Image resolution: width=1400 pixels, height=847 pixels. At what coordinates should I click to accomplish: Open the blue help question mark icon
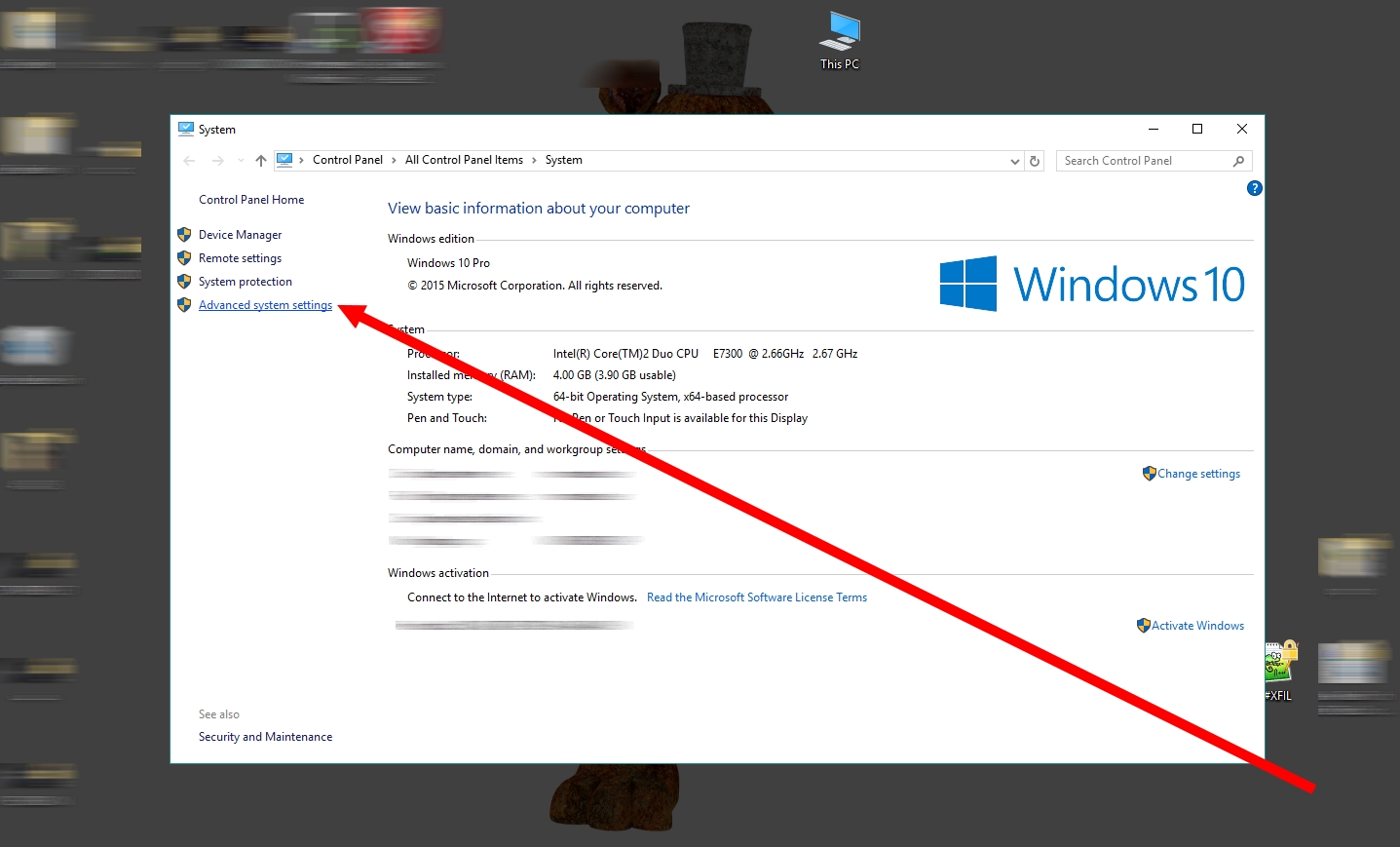1254,188
